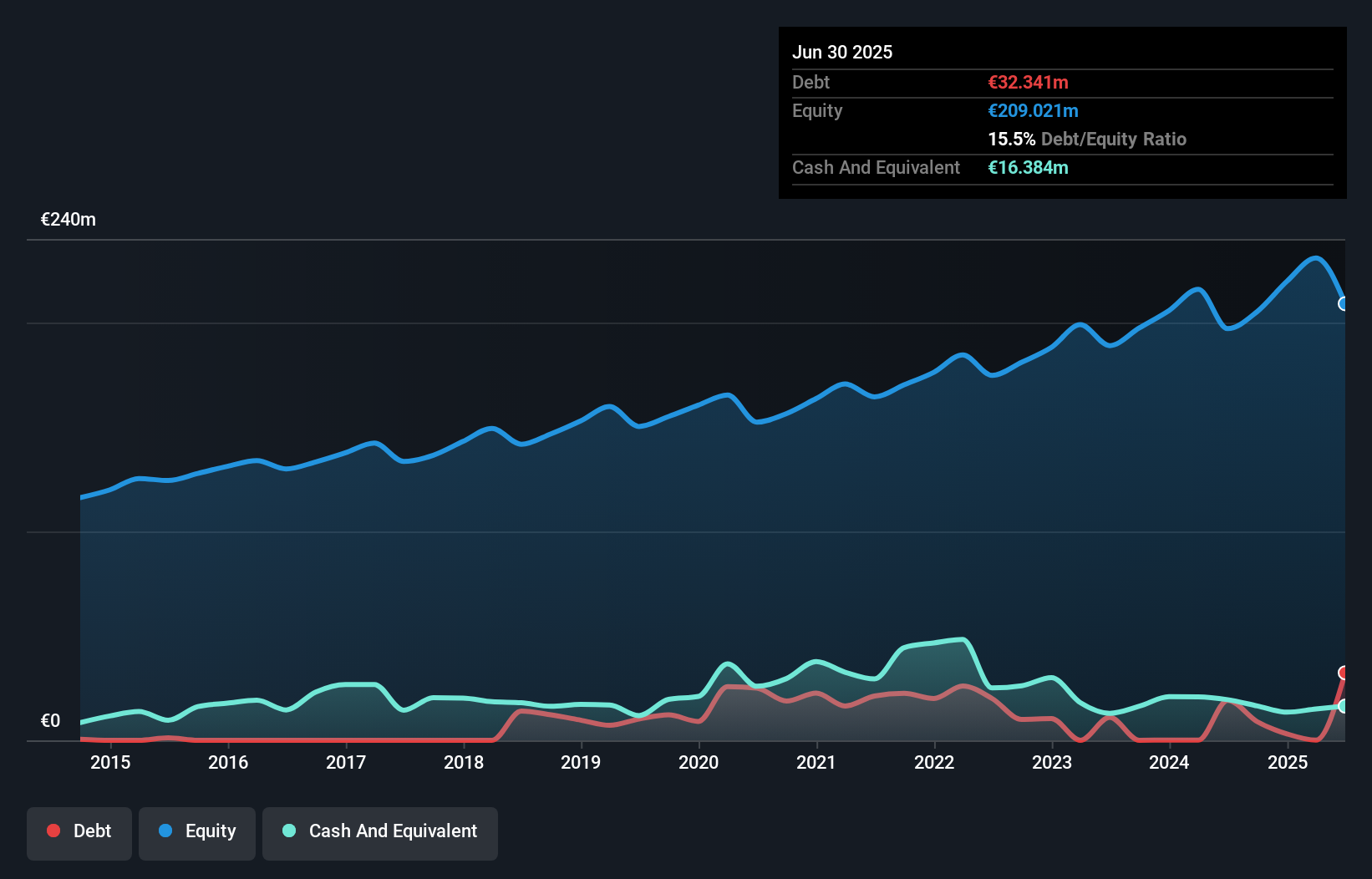
Task: Click the 2015 x-axis year label
Action: [x=110, y=762]
